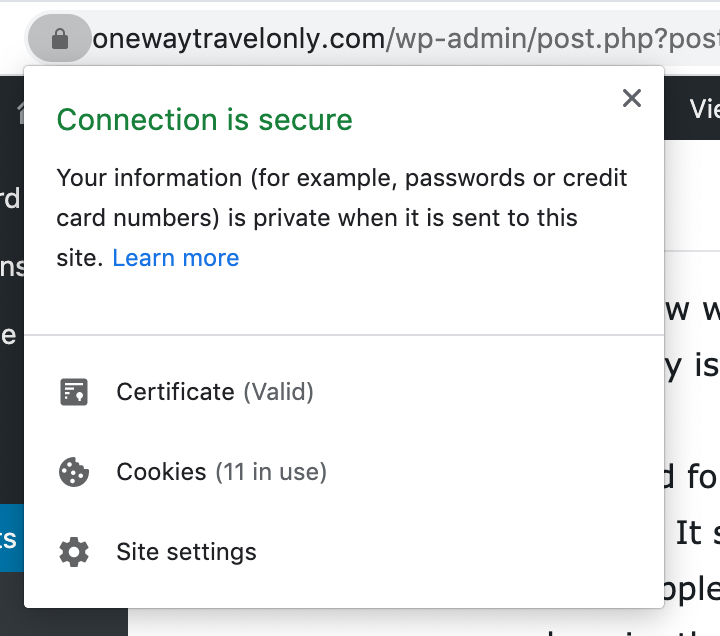Click the partially visible View item in admin bar
This screenshot has width=720, height=636.
coord(702,108)
